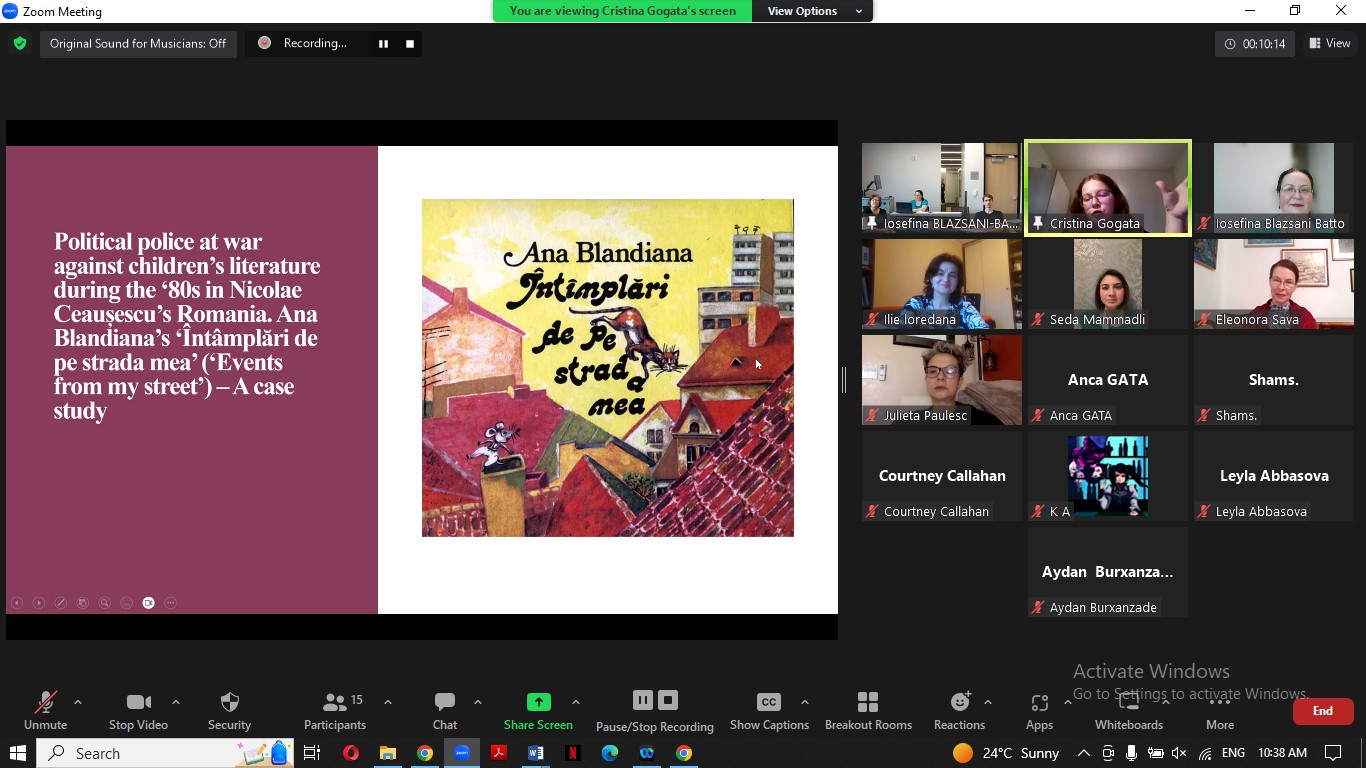1366x768 pixels.
Task: Open File Explorer from taskbar
Action: pyautogui.click(x=388, y=753)
